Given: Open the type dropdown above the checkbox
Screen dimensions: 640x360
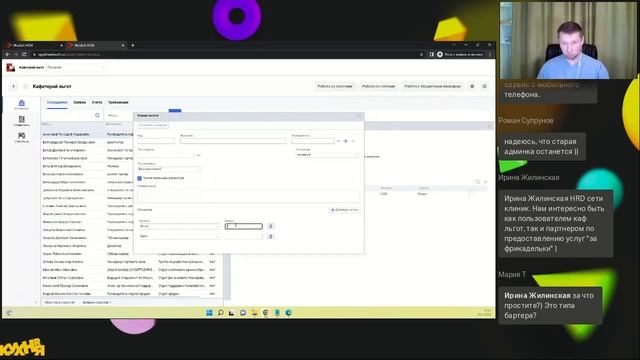Looking at the screenshot, I should (169, 169).
